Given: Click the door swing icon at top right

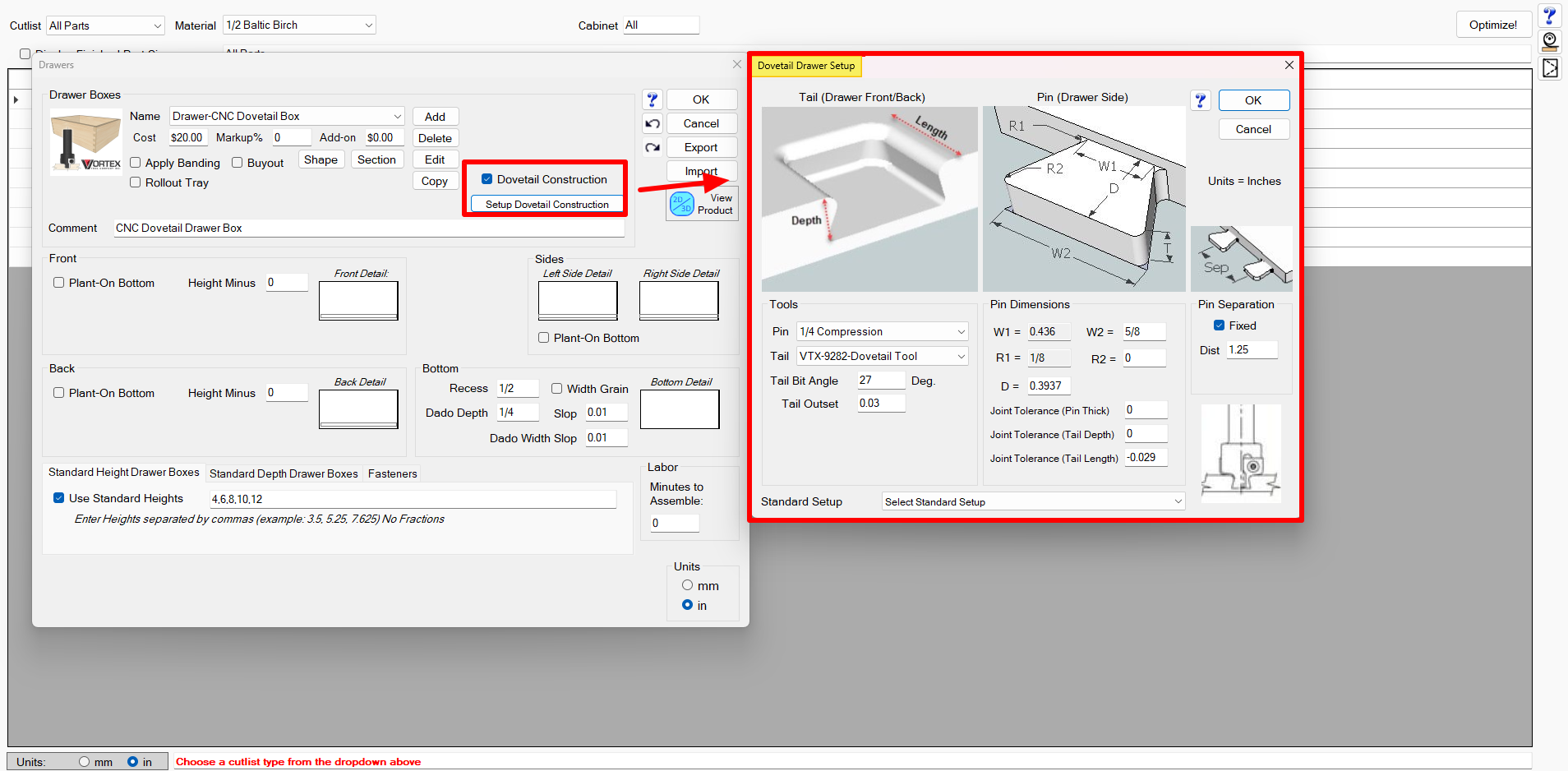Looking at the screenshot, I should 1550,68.
